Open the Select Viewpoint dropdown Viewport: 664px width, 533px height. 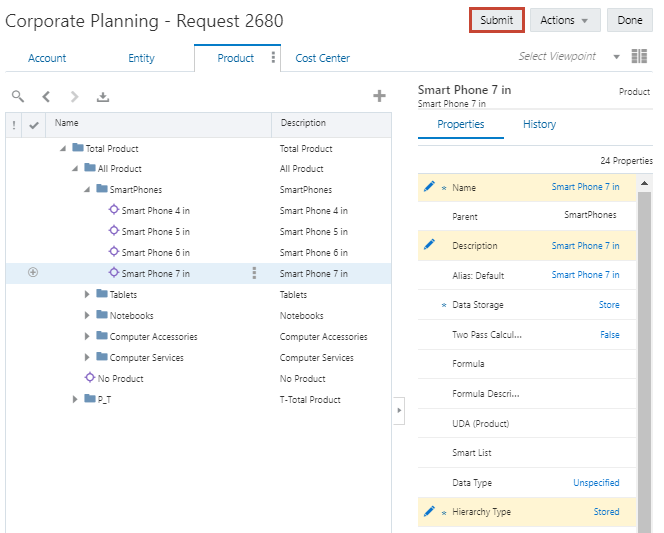click(x=616, y=57)
